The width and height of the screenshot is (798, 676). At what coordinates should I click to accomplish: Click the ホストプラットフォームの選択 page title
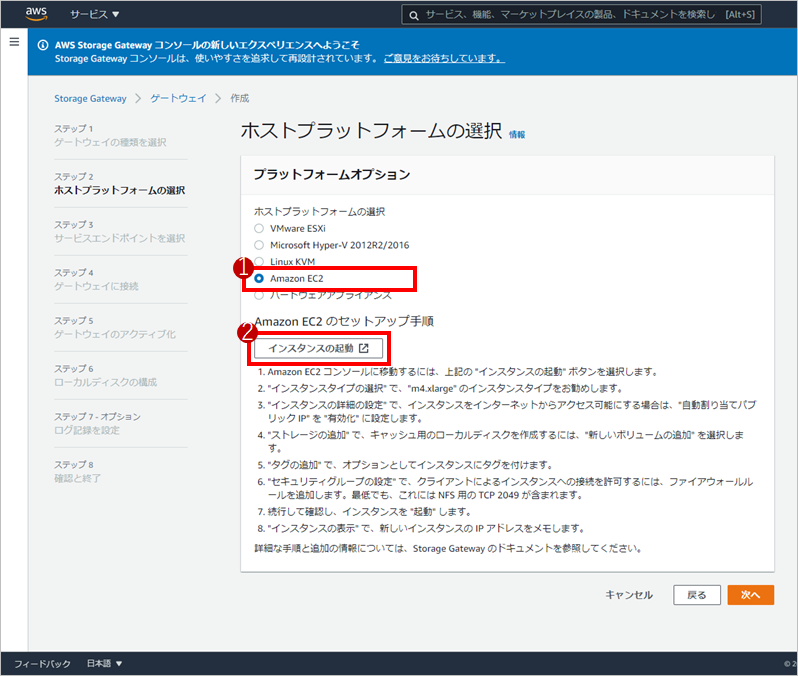(372, 131)
